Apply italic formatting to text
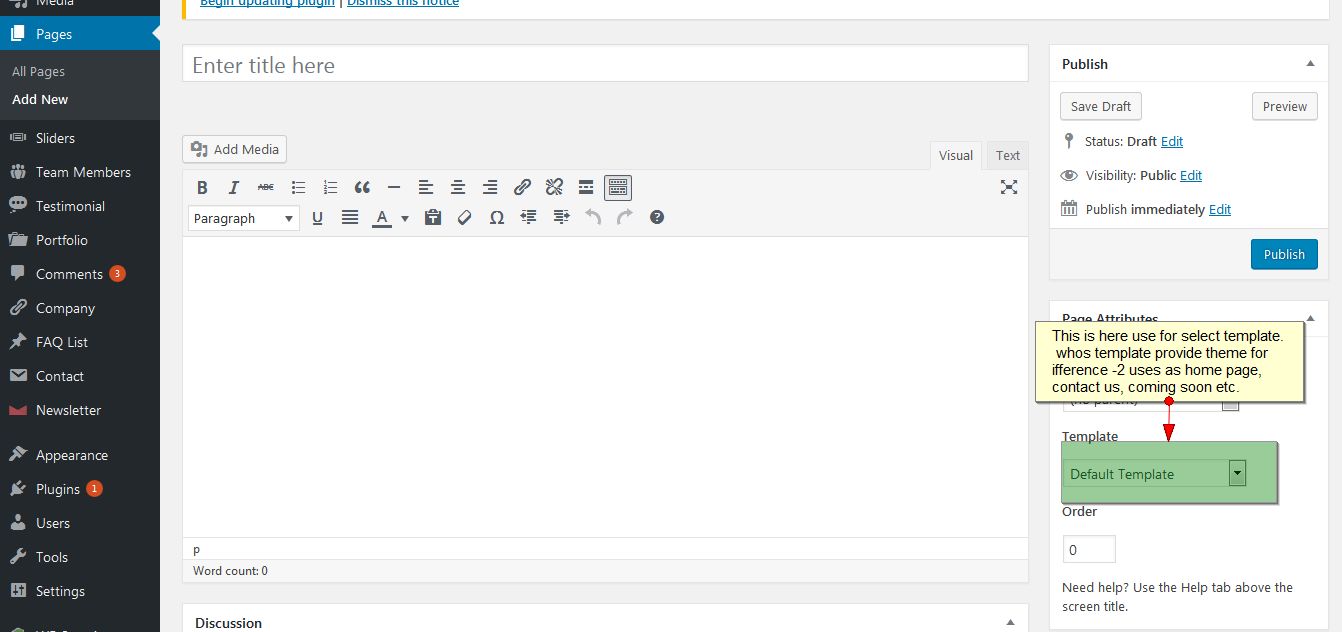Screen dimensions: 1342x632 coord(234,187)
